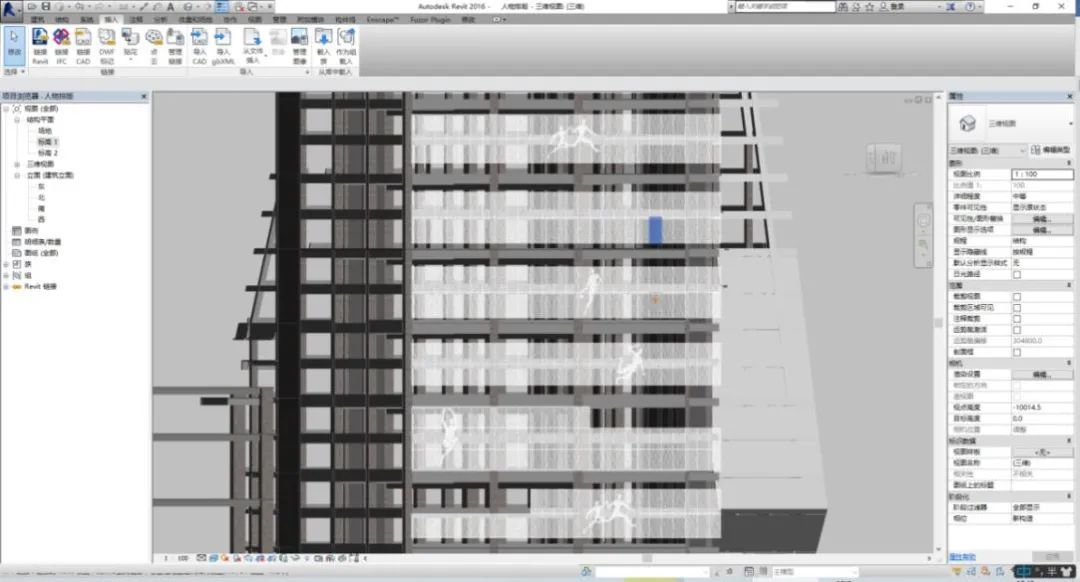Viewport: 1080px width, 582px height.
Task: Open the Manage Links tool
Action: coord(176,45)
